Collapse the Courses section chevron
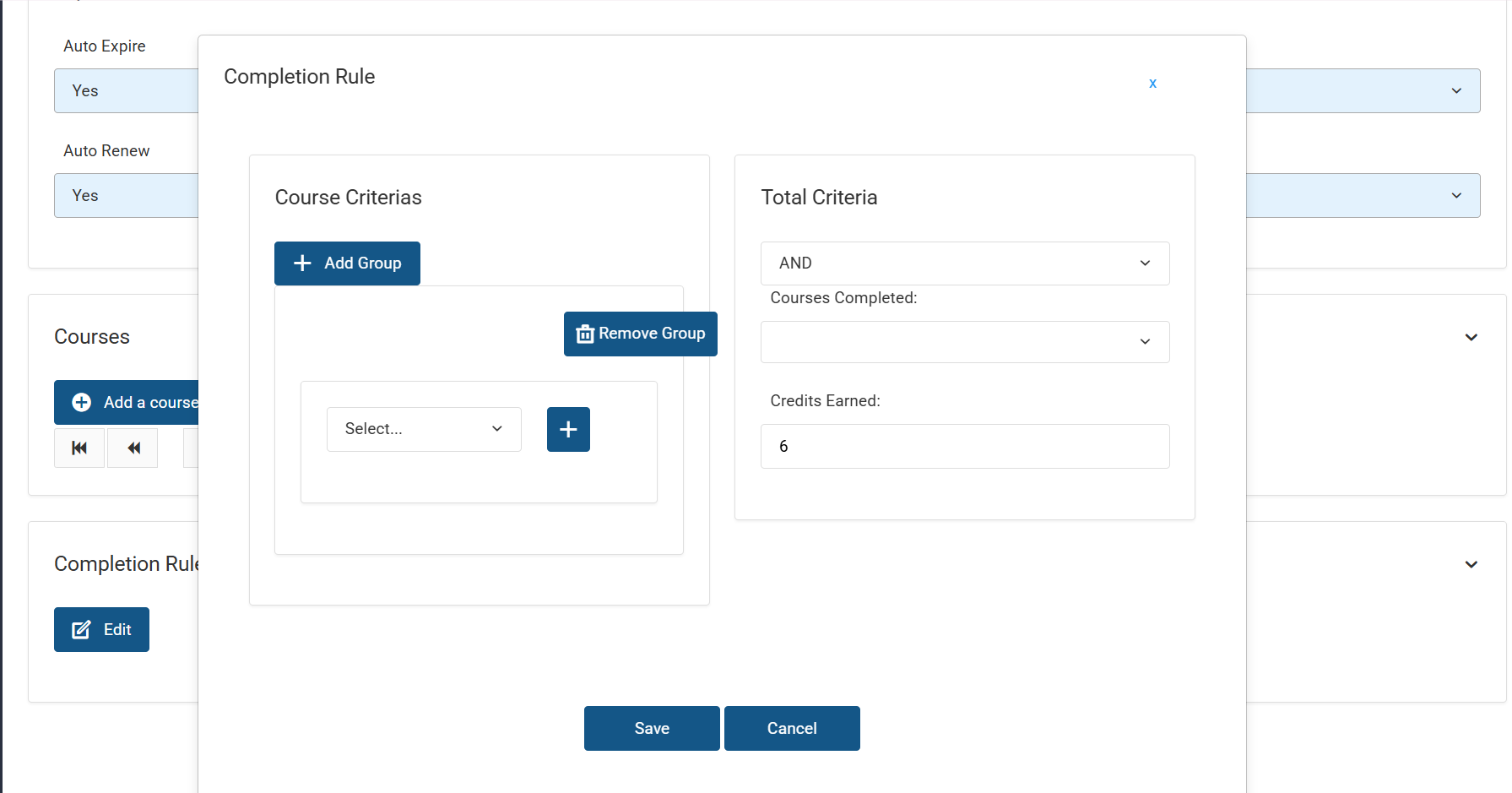This screenshot has height=793, width=1512. click(1471, 337)
